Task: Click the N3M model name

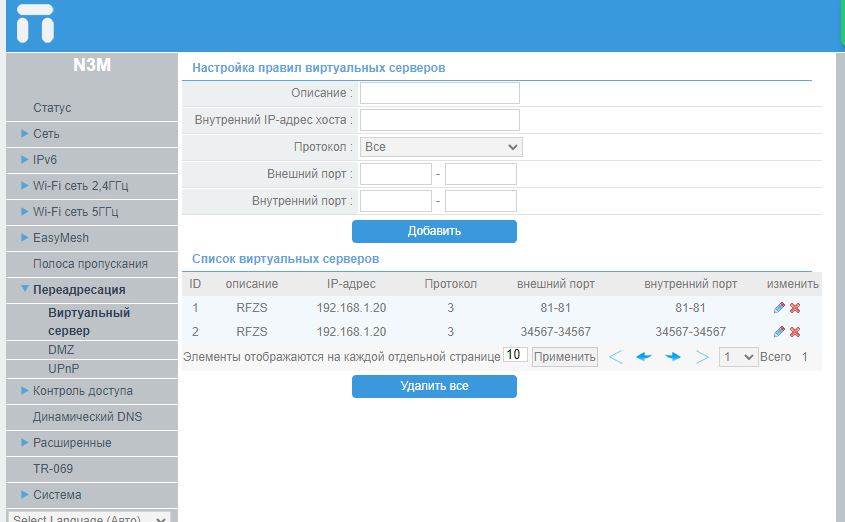Action: (92, 65)
